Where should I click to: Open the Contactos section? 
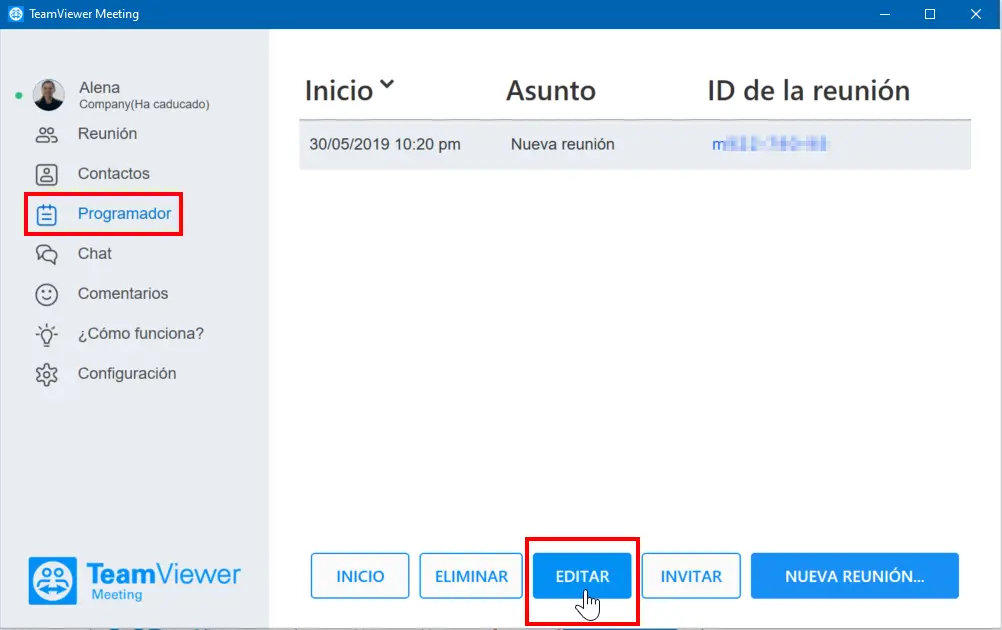pyautogui.click(x=114, y=174)
